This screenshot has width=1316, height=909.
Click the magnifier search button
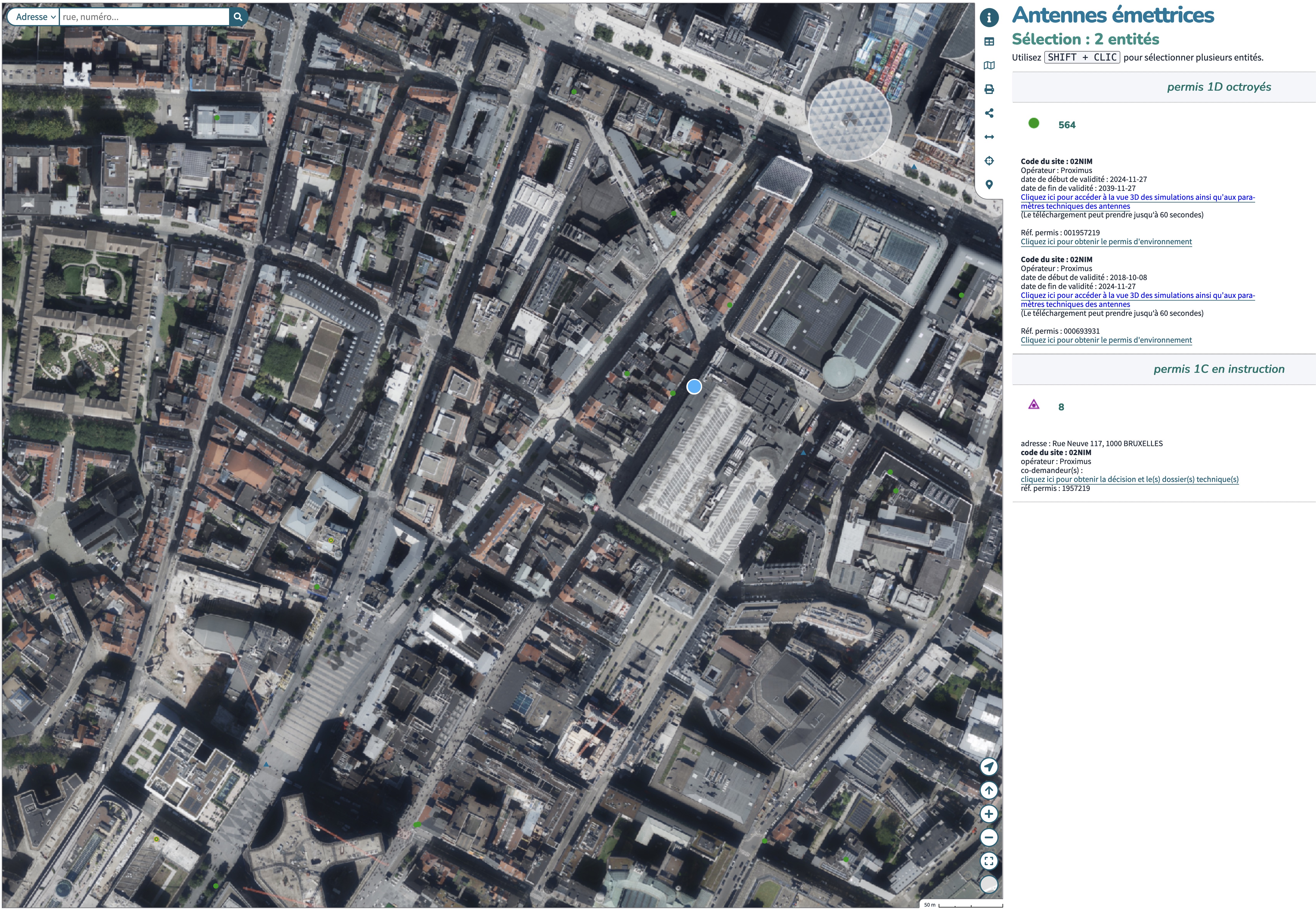[x=238, y=17]
